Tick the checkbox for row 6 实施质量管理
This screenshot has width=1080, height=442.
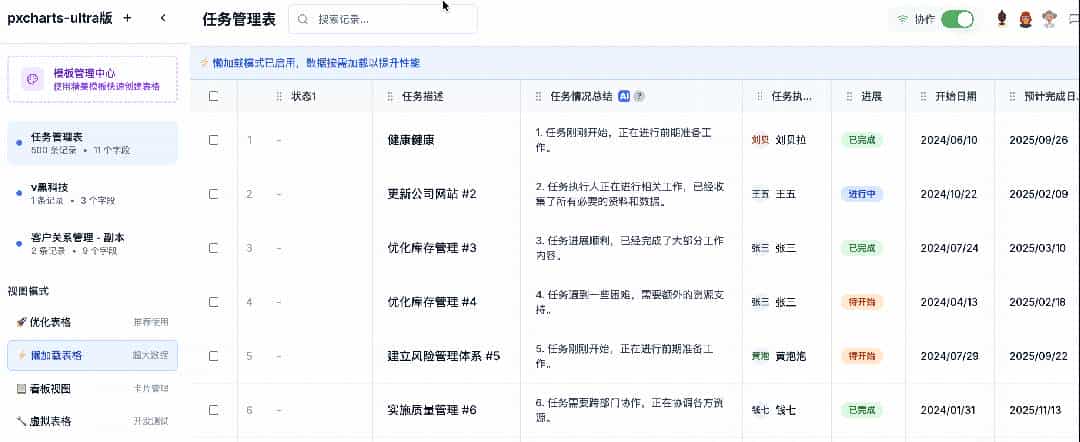[x=214, y=410]
